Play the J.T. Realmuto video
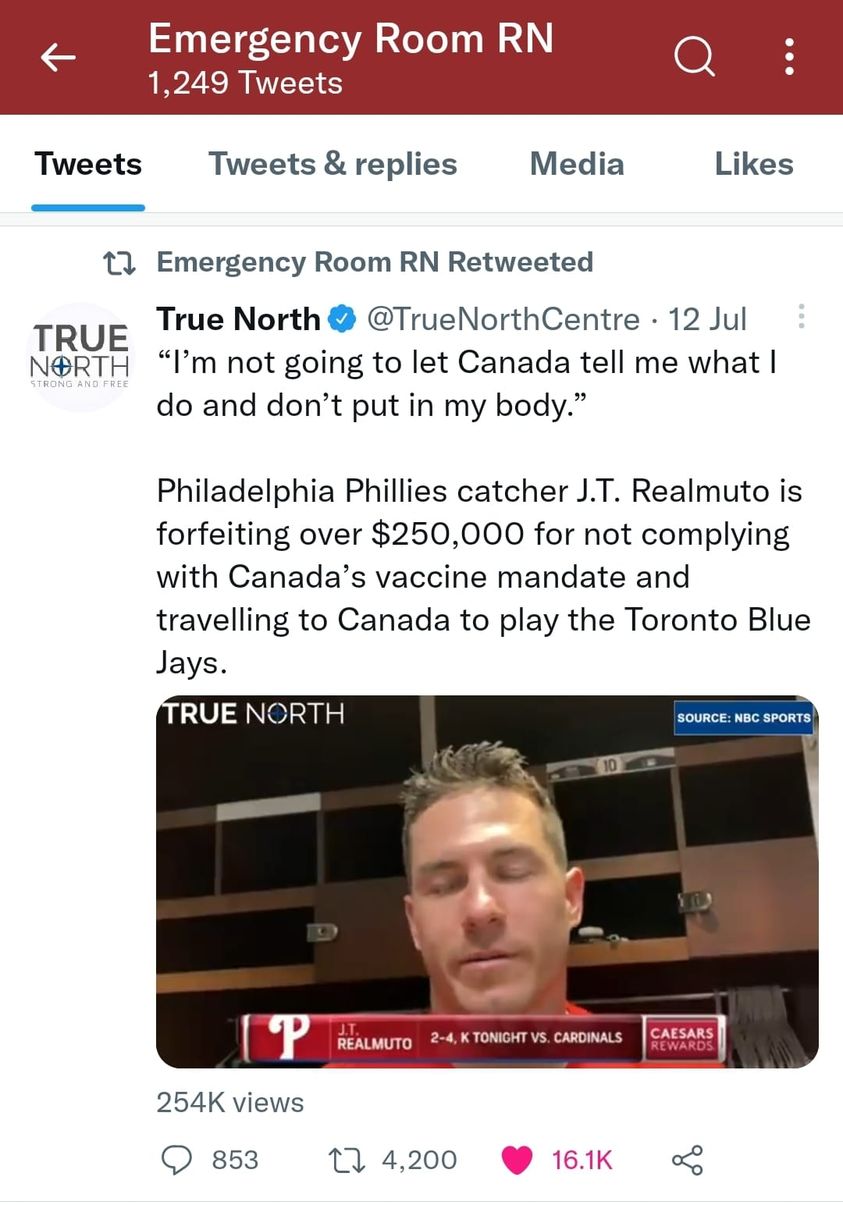The height and width of the screenshot is (1205, 843). [487, 881]
